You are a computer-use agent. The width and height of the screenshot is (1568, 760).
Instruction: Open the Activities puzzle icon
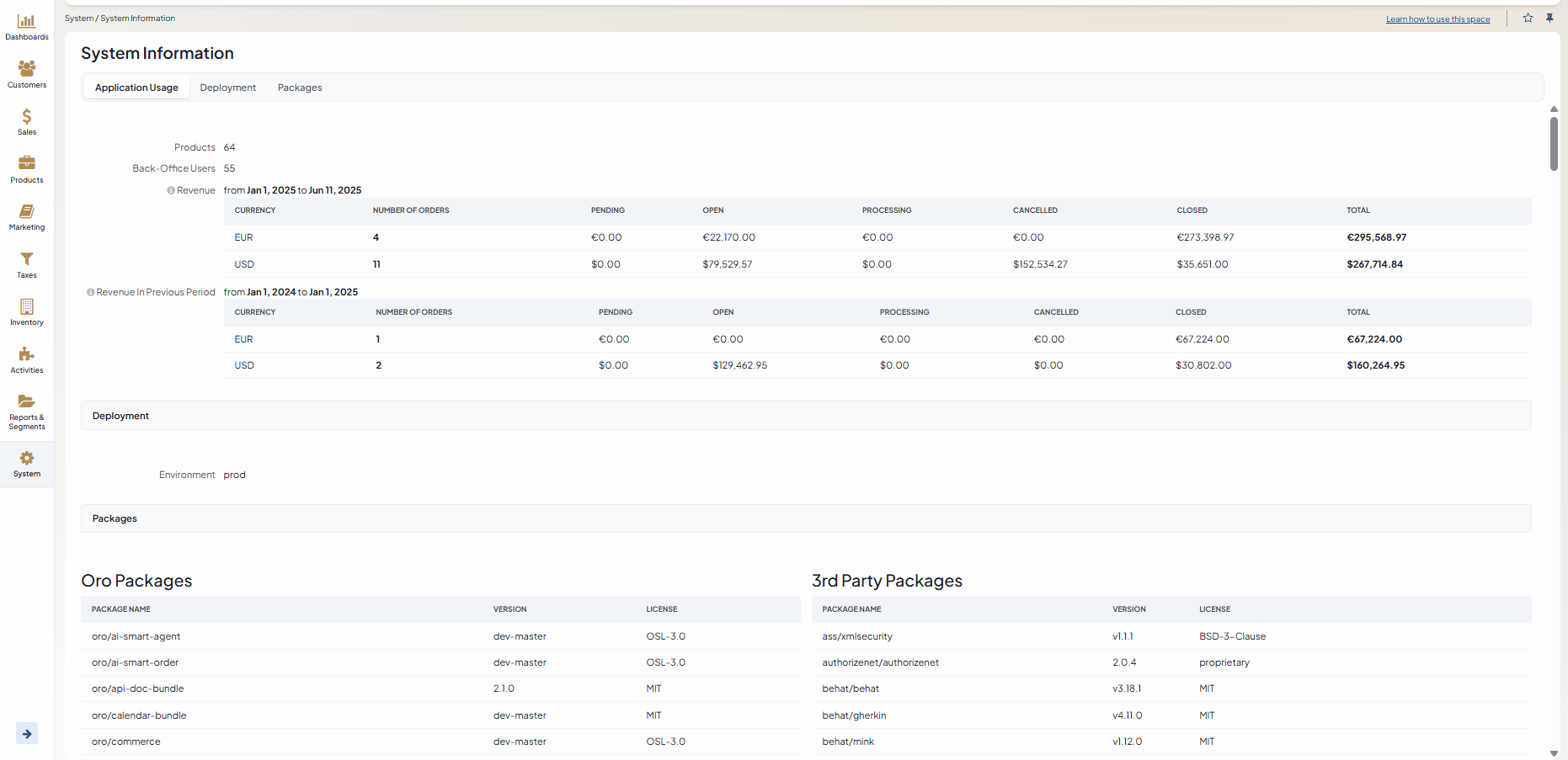click(27, 354)
